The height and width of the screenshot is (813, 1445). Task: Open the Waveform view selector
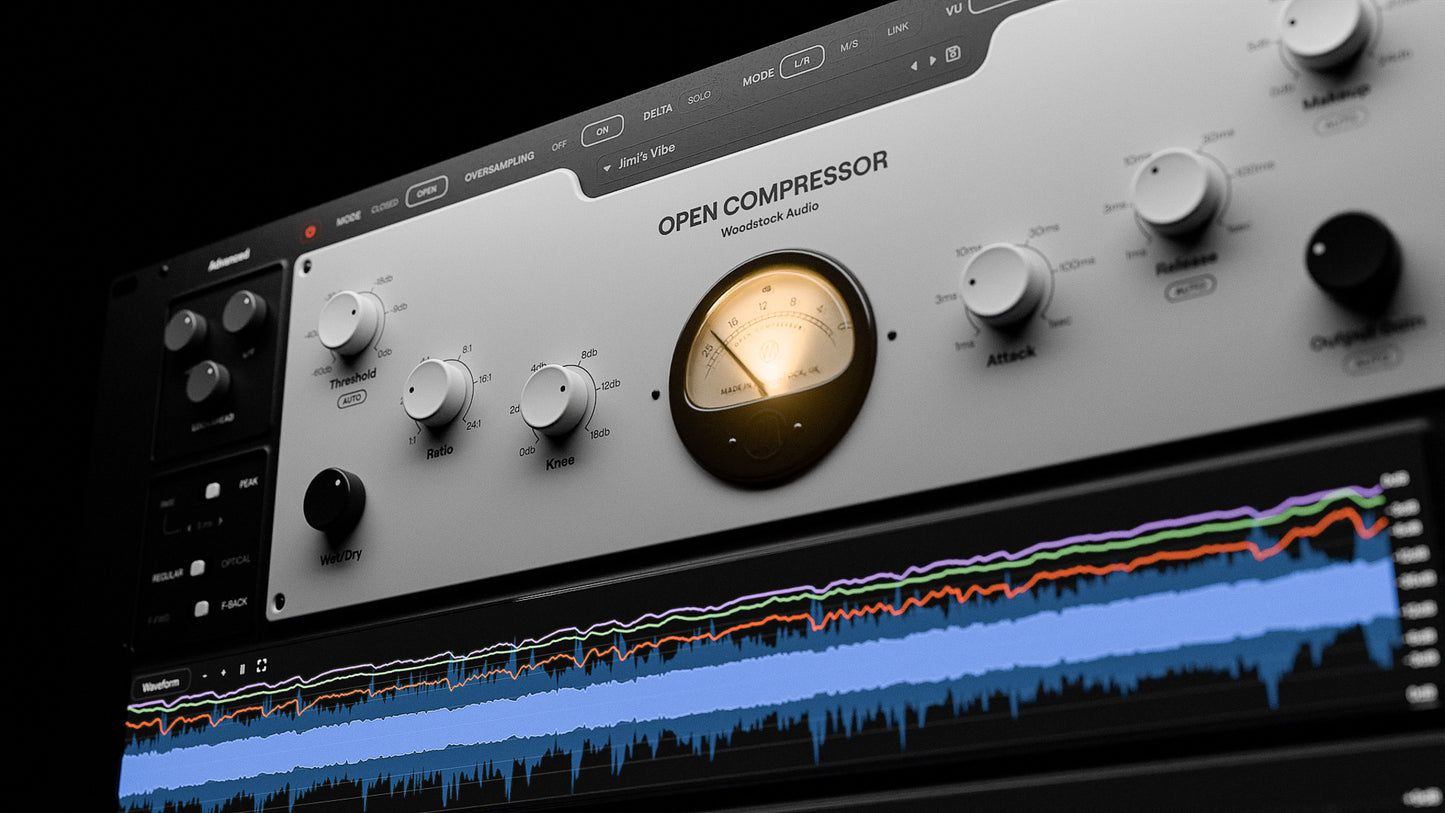coord(159,687)
